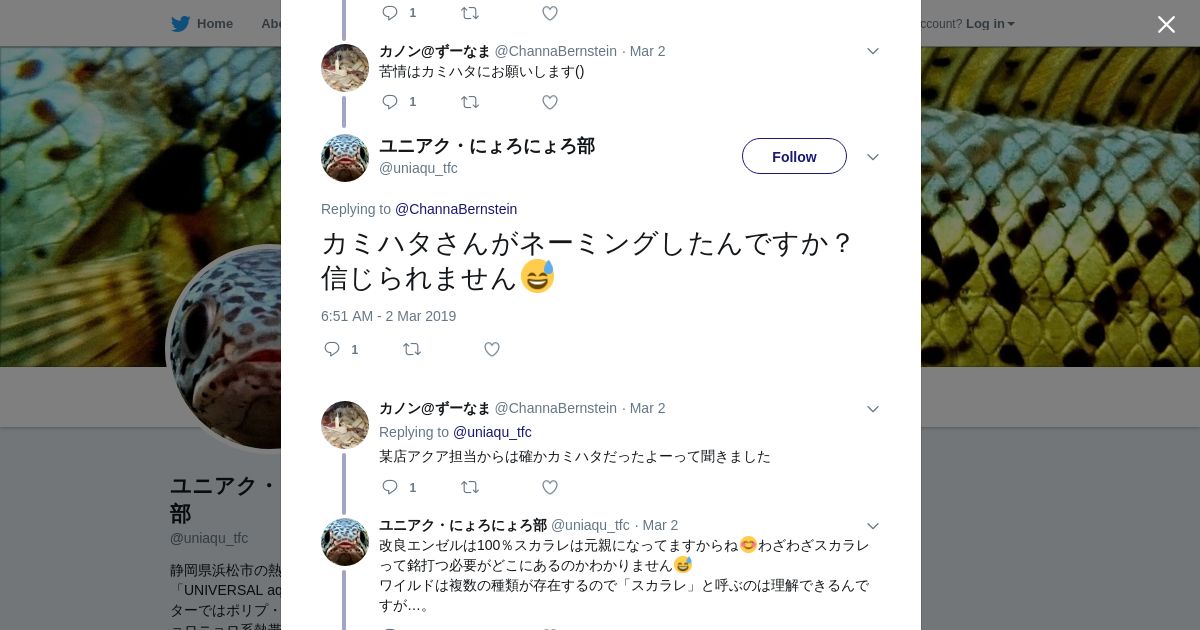Reply to the 苦情はカミハタ tweet
Screen dimensions: 1200x630
click(x=390, y=102)
